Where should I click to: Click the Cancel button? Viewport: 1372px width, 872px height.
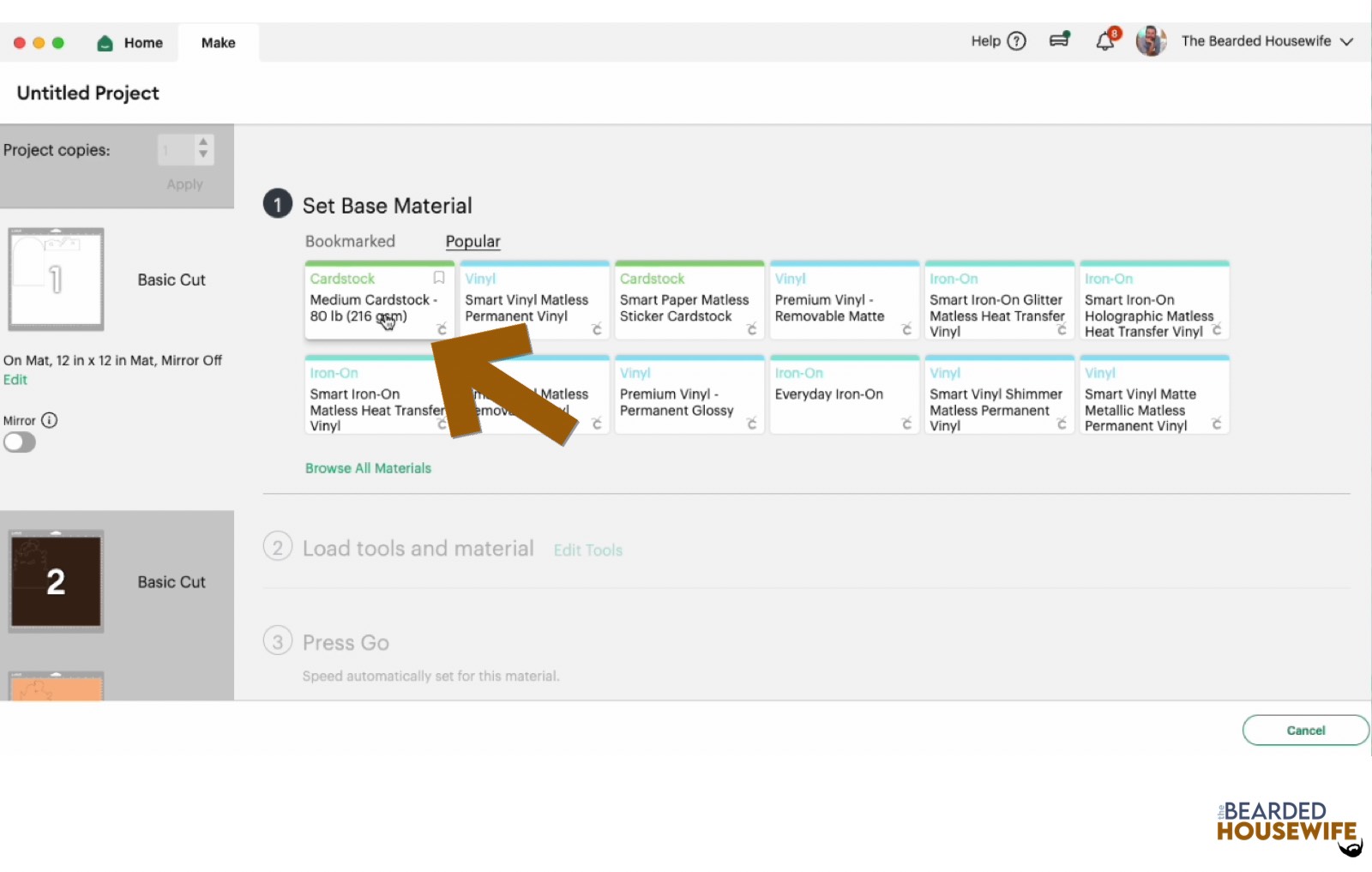tap(1305, 730)
